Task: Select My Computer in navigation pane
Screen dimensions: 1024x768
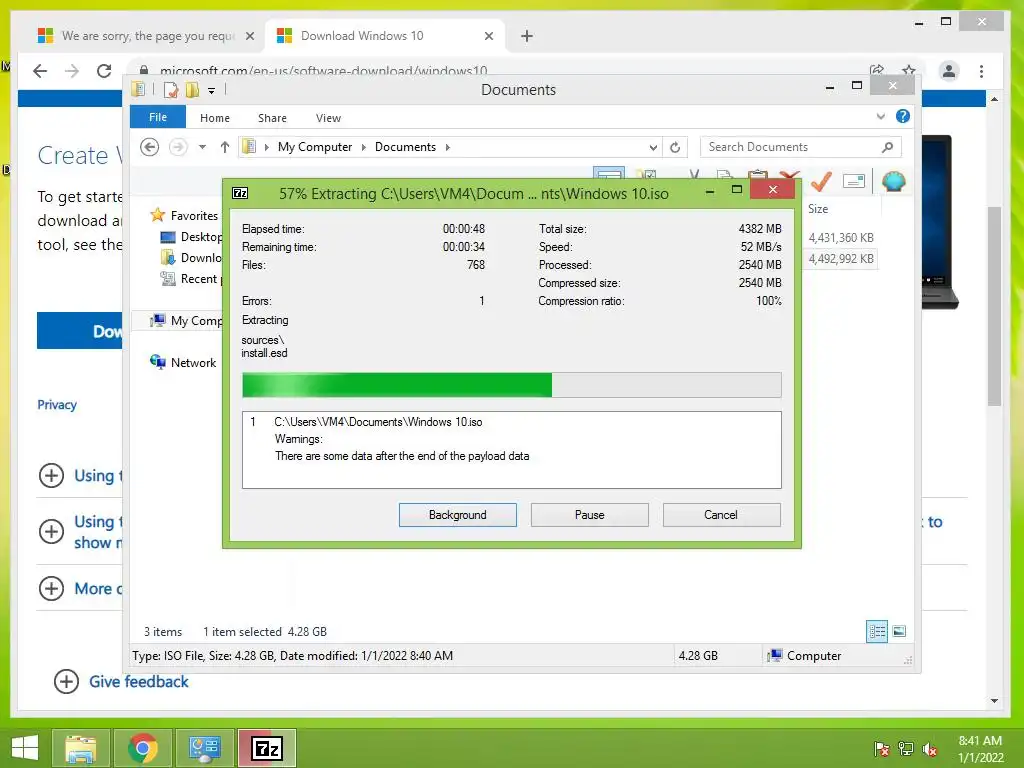Action: (x=186, y=321)
